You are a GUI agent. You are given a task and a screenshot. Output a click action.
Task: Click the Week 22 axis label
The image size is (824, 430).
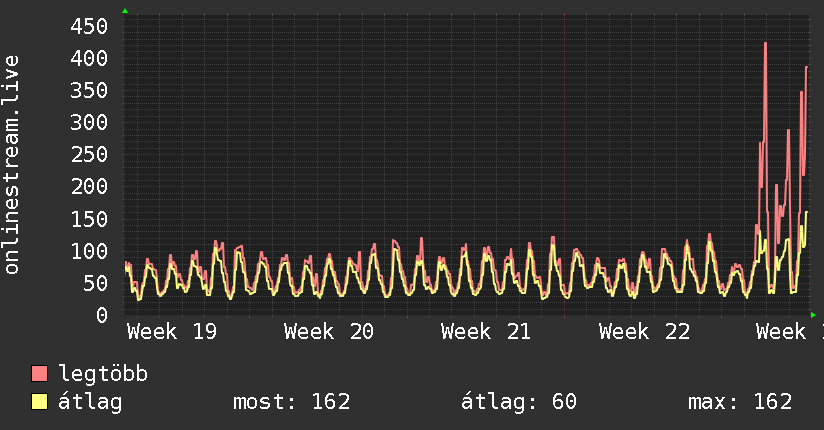coord(644,332)
